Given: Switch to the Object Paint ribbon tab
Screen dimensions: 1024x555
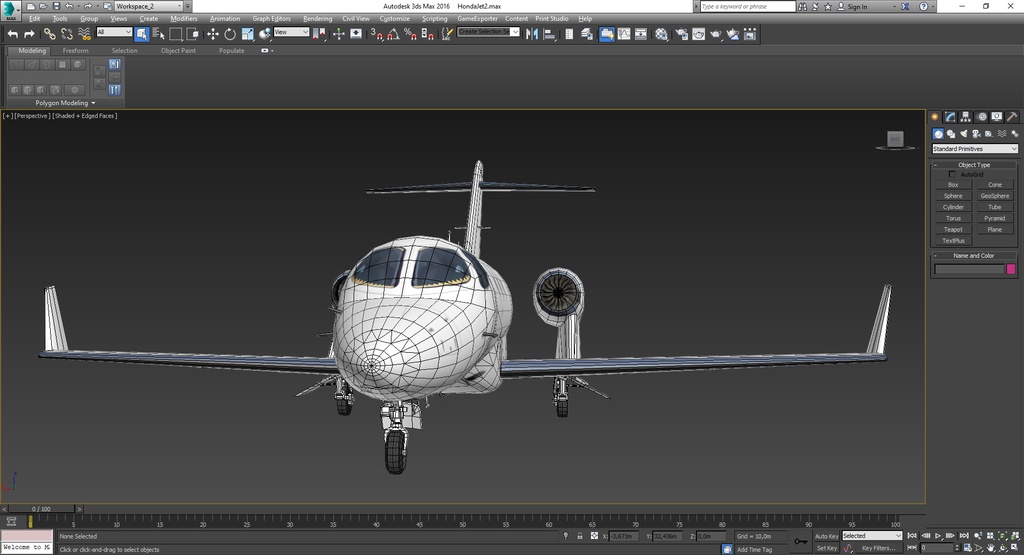Looking at the screenshot, I should pos(178,51).
